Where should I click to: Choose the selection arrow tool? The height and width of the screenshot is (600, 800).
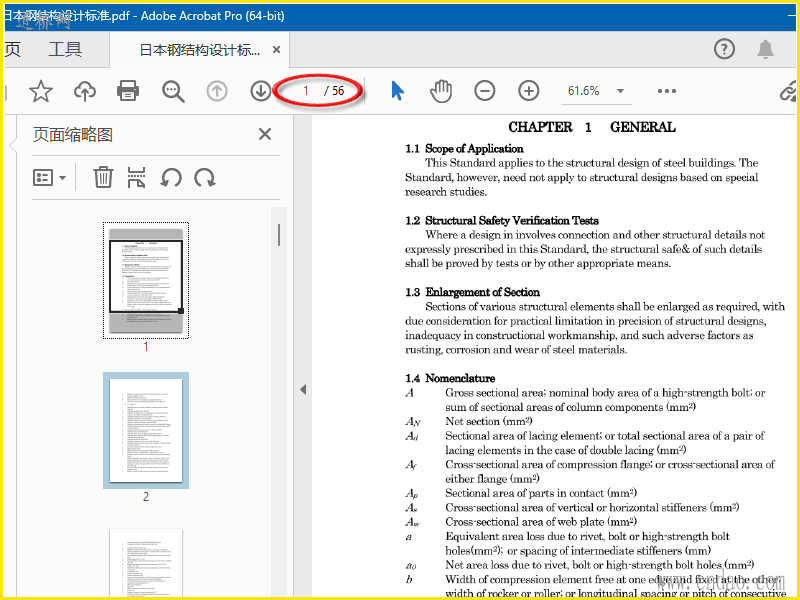click(x=397, y=91)
